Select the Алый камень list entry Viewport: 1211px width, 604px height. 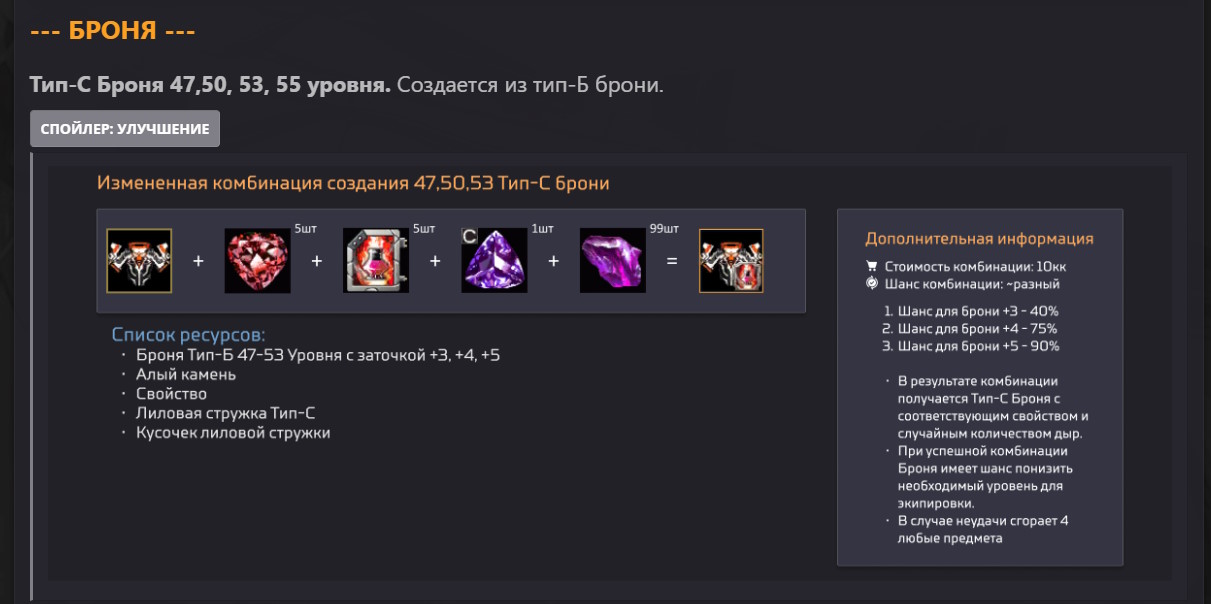[186, 374]
